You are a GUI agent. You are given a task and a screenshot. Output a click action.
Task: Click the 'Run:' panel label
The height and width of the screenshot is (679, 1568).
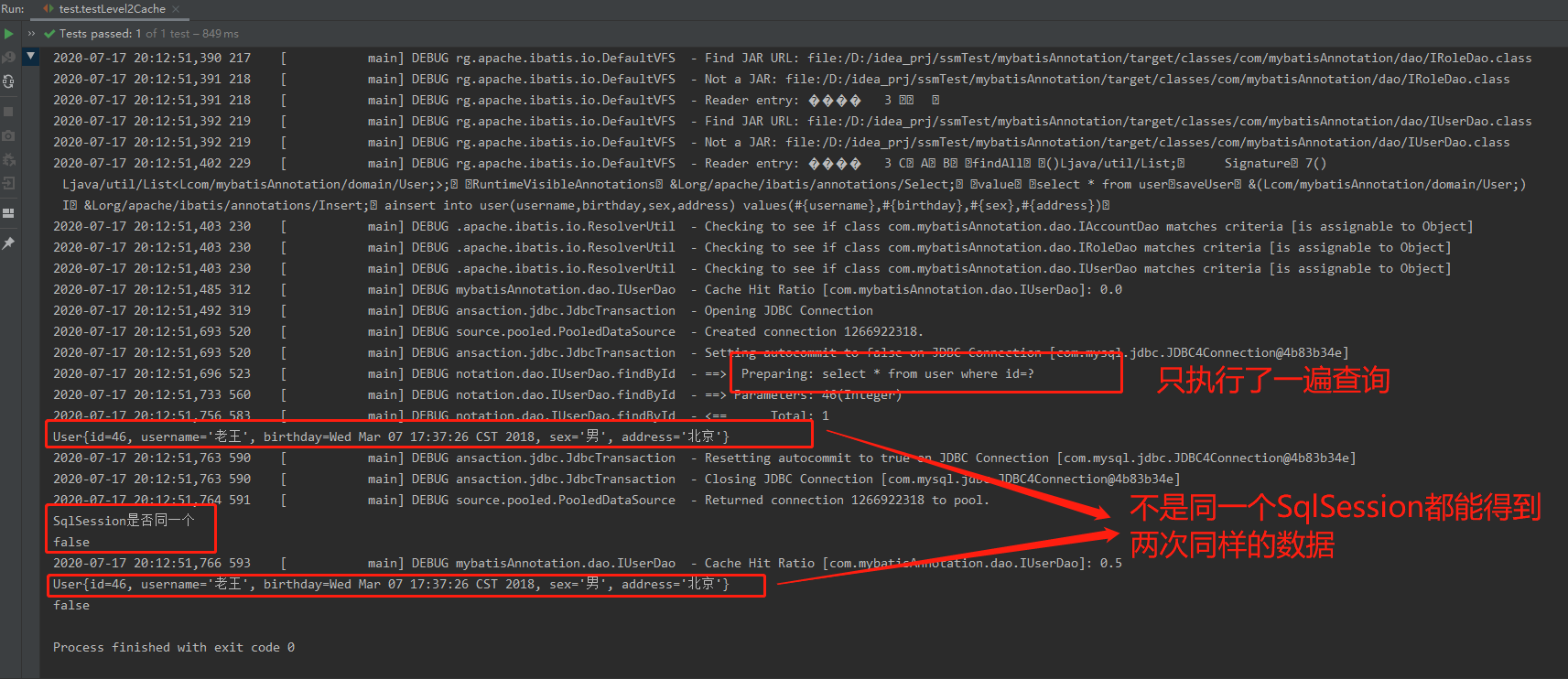pos(13,9)
